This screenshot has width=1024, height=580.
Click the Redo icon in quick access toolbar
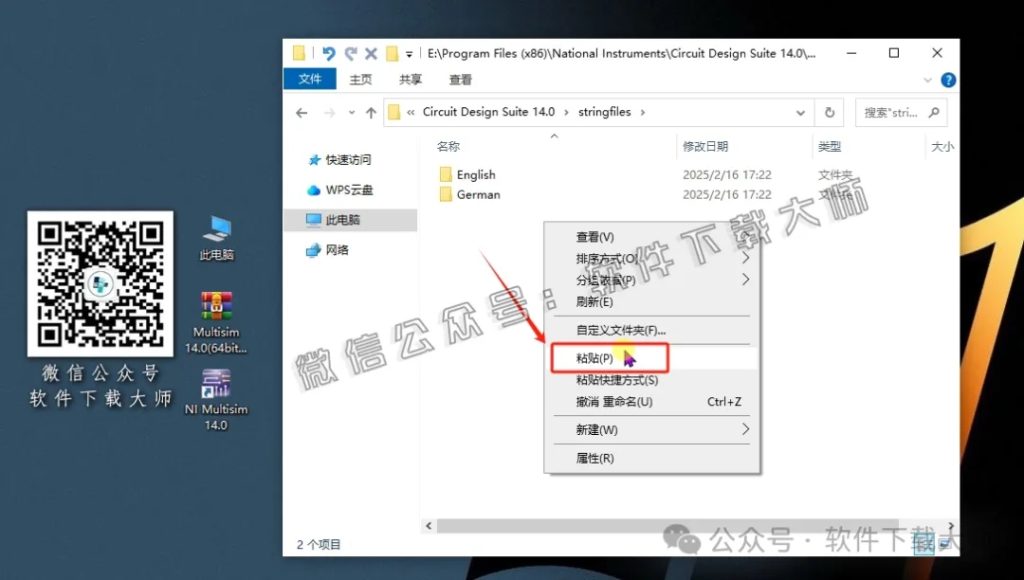coord(350,53)
